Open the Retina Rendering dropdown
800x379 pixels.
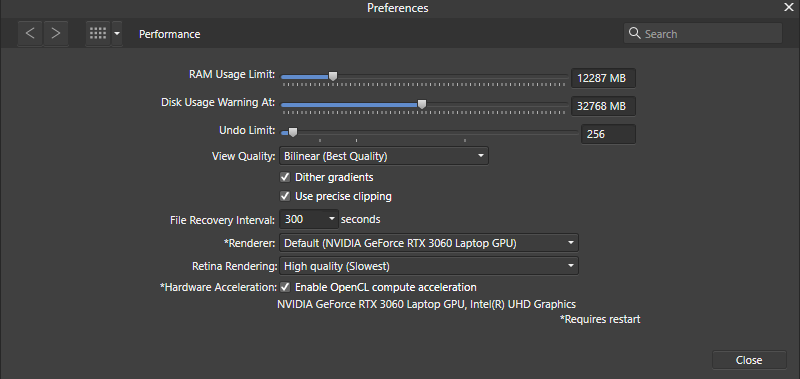[429, 266]
